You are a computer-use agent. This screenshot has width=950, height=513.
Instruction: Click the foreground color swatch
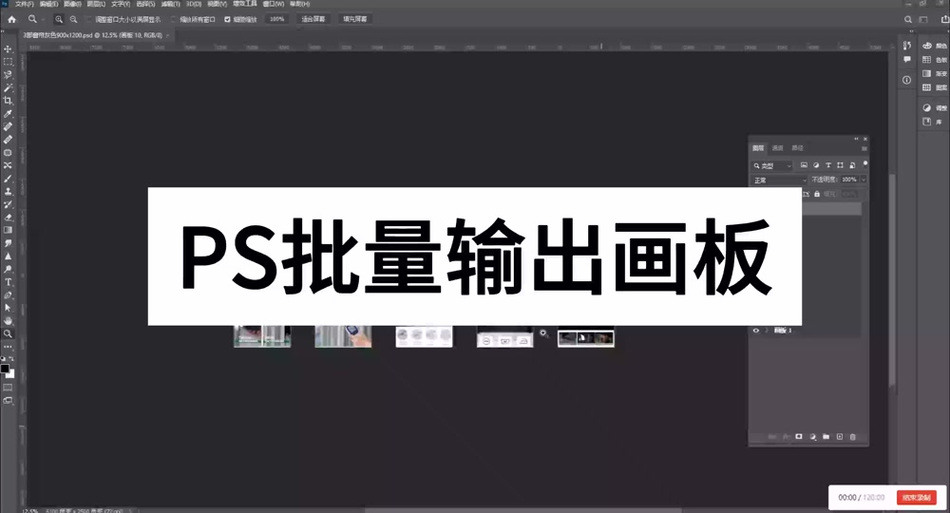[x=5, y=369]
